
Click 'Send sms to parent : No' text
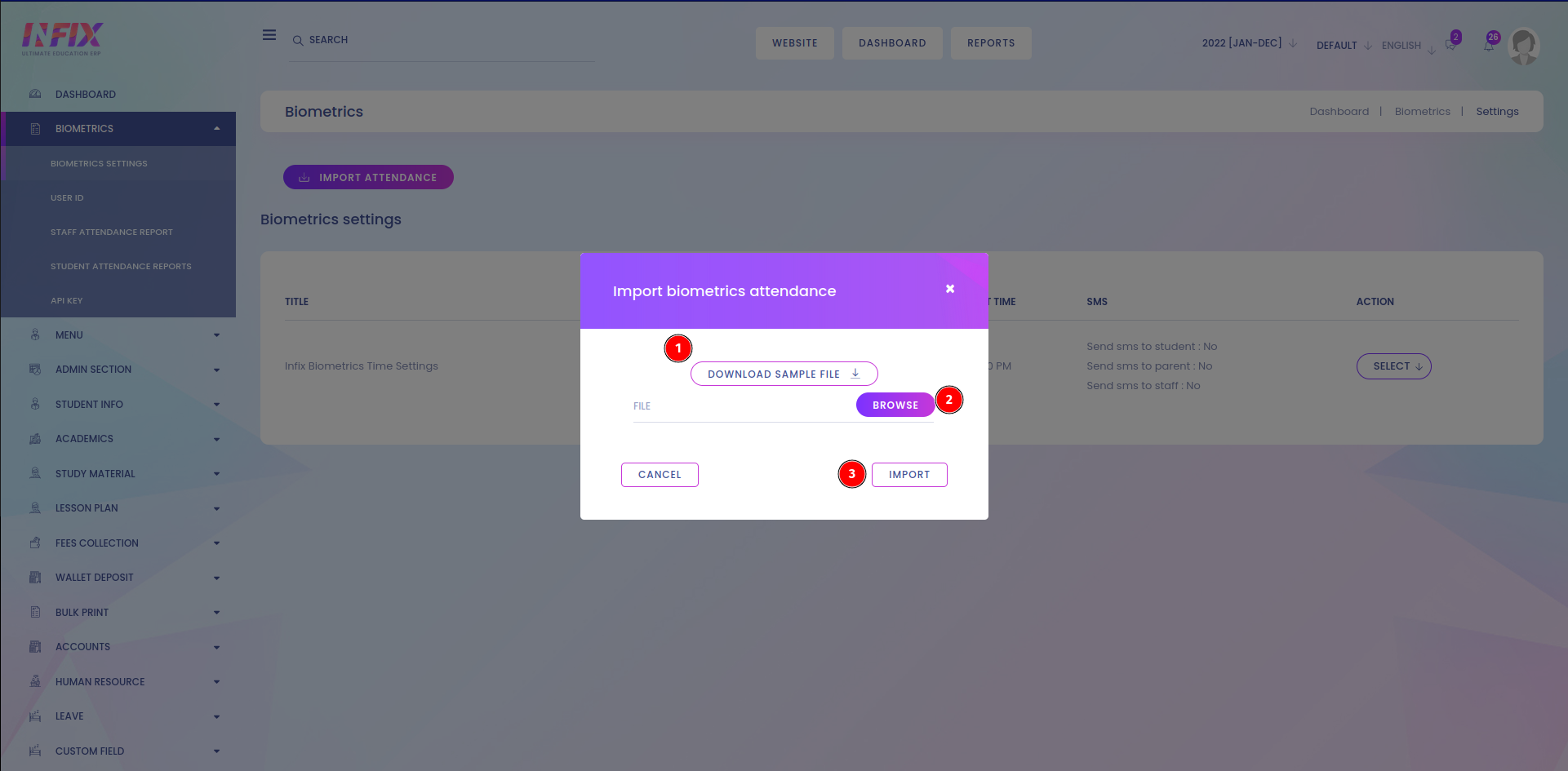tap(1149, 366)
